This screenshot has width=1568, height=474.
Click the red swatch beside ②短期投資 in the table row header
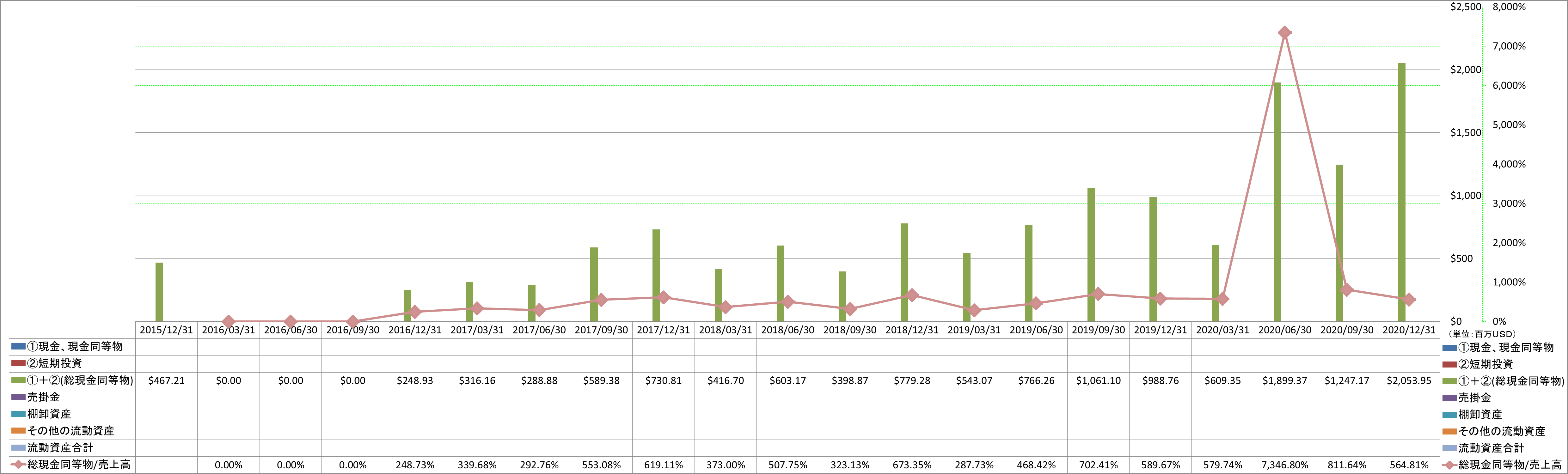click(x=18, y=363)
